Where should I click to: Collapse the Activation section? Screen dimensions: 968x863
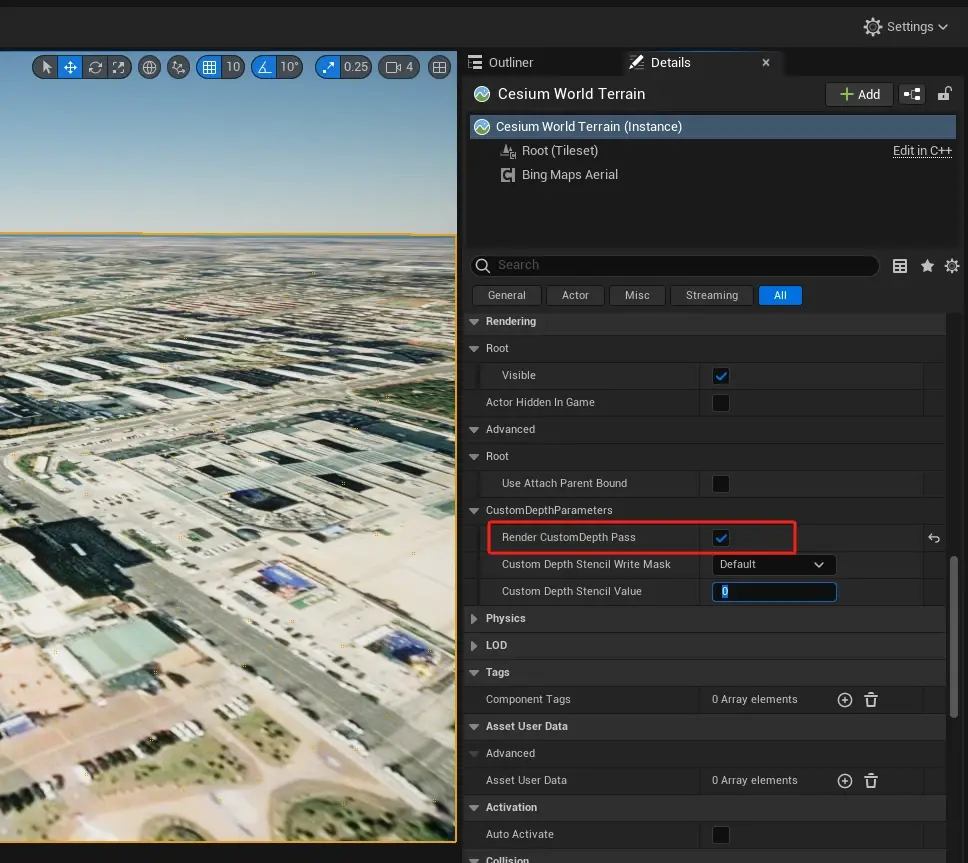(x=474, y=807)
